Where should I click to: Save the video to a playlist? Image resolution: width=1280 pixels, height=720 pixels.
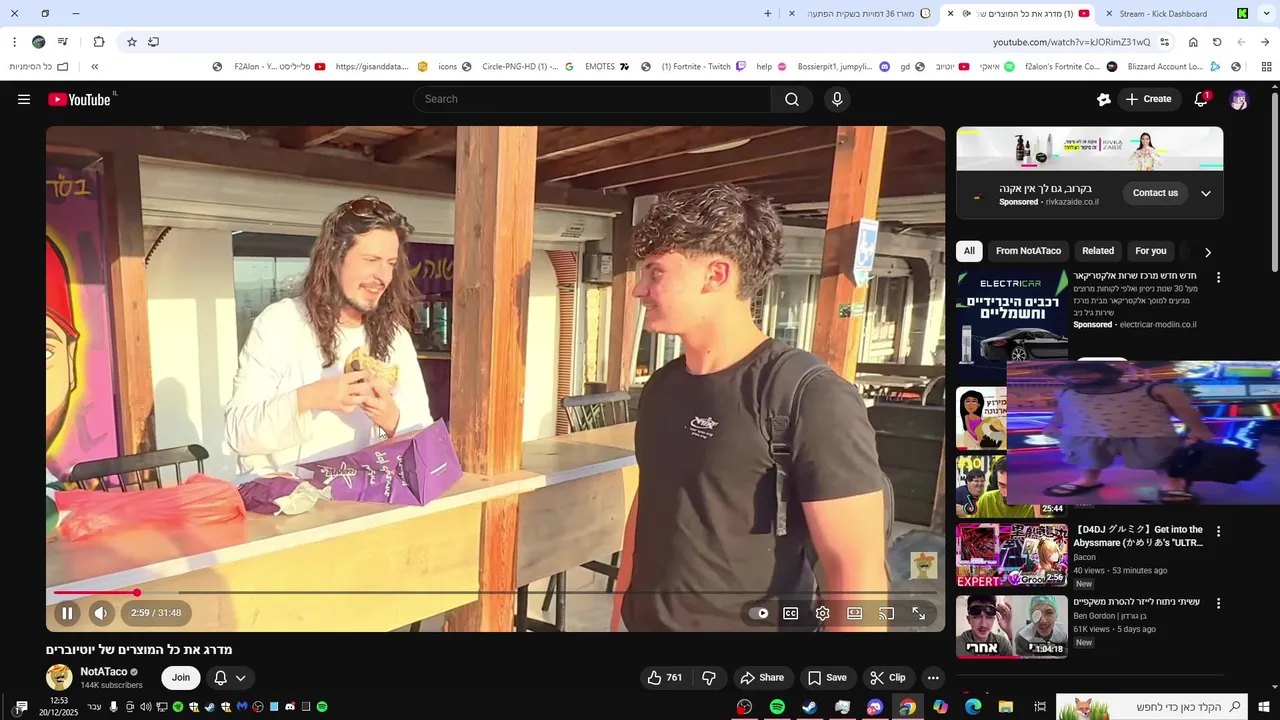[827, 677]
